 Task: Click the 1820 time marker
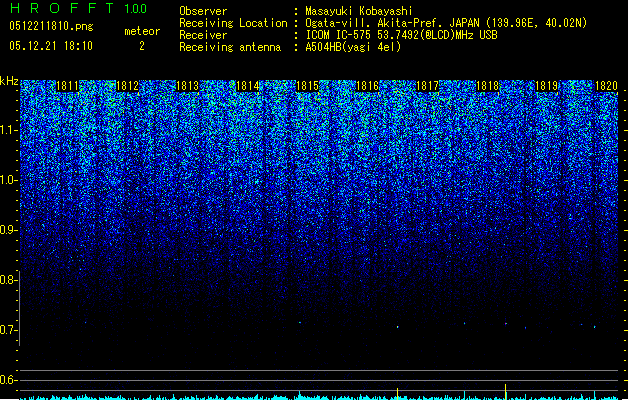click(x=606, y=86)
